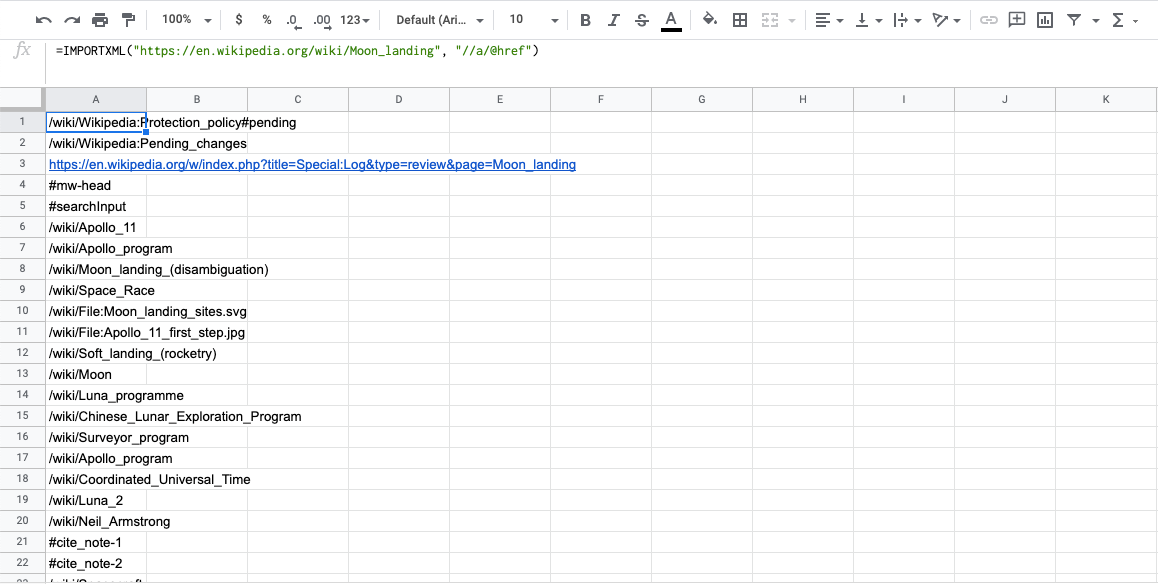Viewport: 1158px width, 584px height.
Task: Open the fill color paint bucket
Action: click(x=710, y=20)
